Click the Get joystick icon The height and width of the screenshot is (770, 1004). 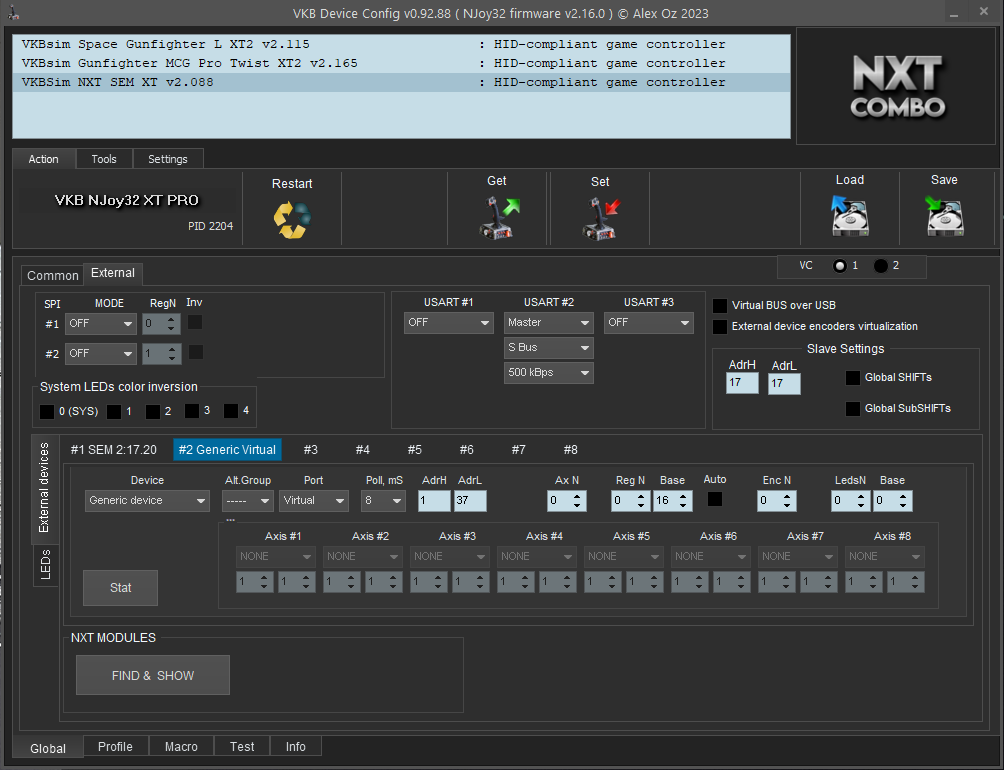[x=499, y=218]
